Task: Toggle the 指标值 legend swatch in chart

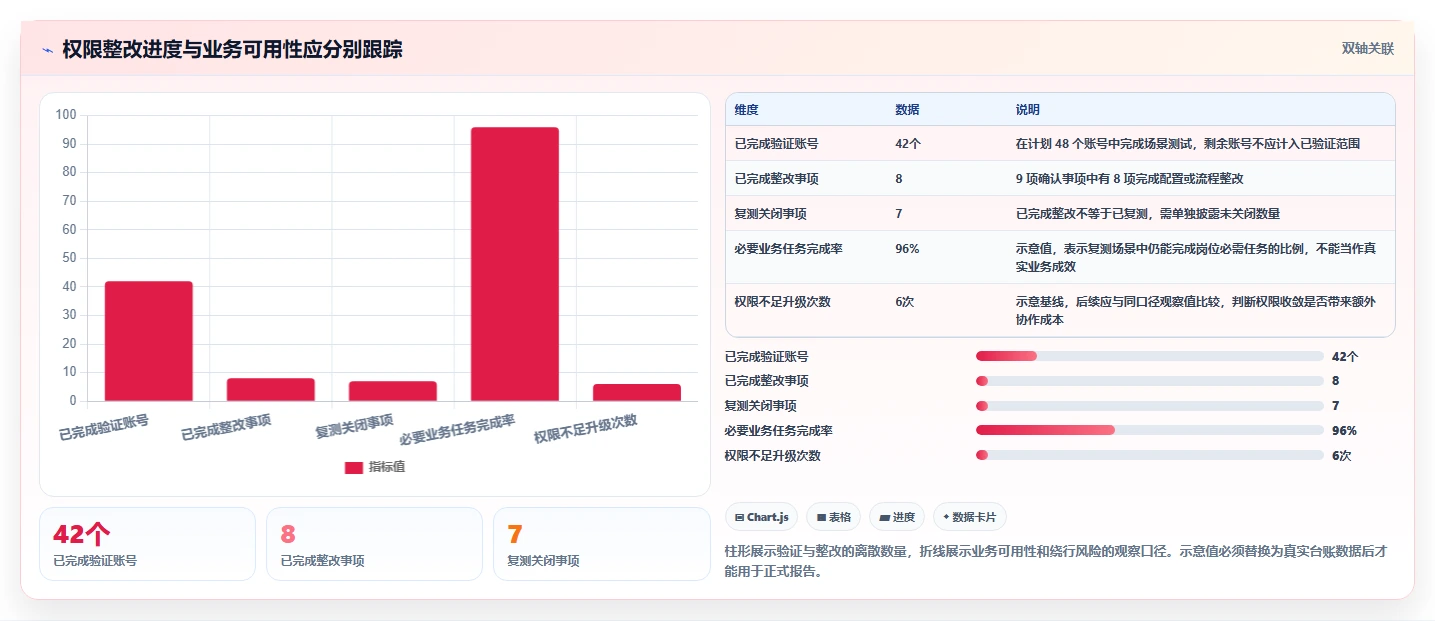Action: [x=353, y=467]
